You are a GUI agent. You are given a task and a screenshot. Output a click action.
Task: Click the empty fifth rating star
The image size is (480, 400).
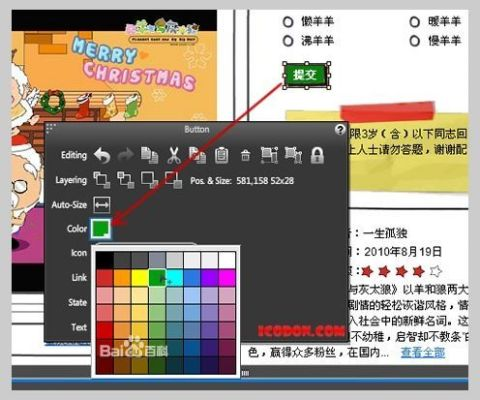[436, 271]
